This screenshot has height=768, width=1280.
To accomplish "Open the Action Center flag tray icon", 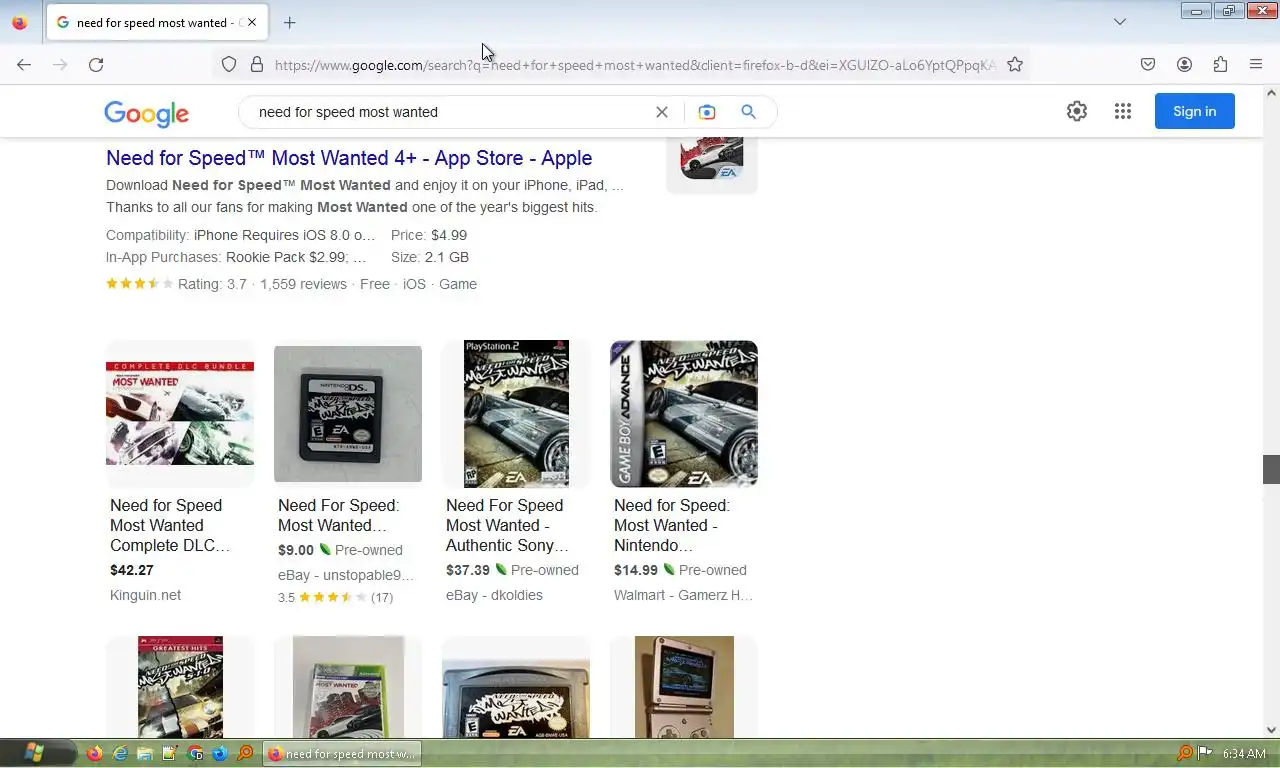I will click(x=1205, y=753).
